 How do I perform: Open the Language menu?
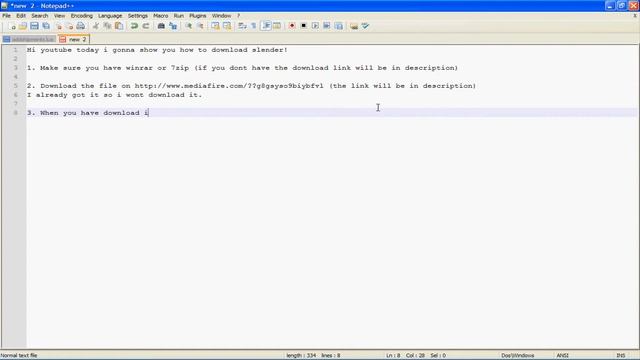[x=110, y=16]
